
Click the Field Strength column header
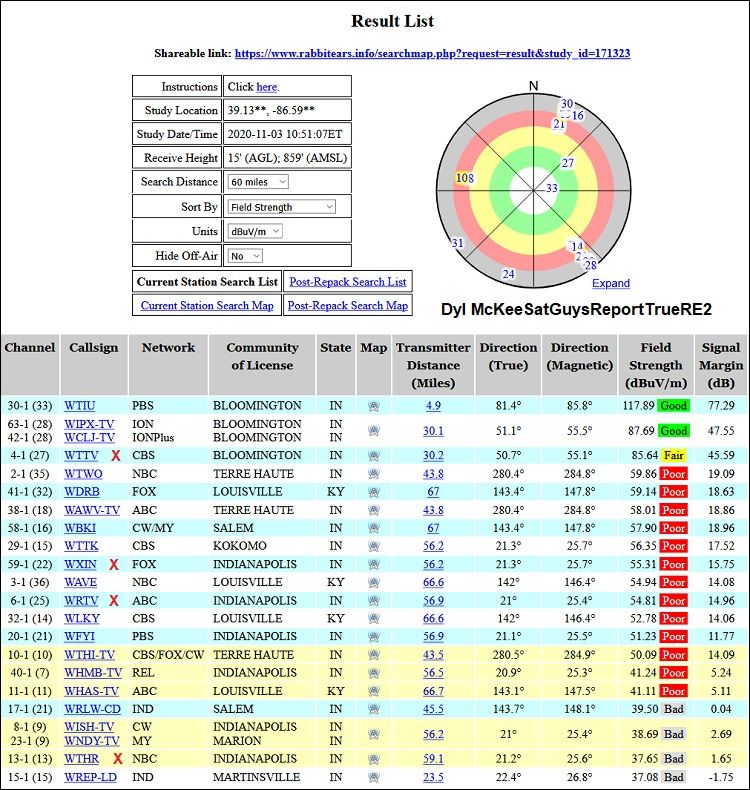point(656,365)
